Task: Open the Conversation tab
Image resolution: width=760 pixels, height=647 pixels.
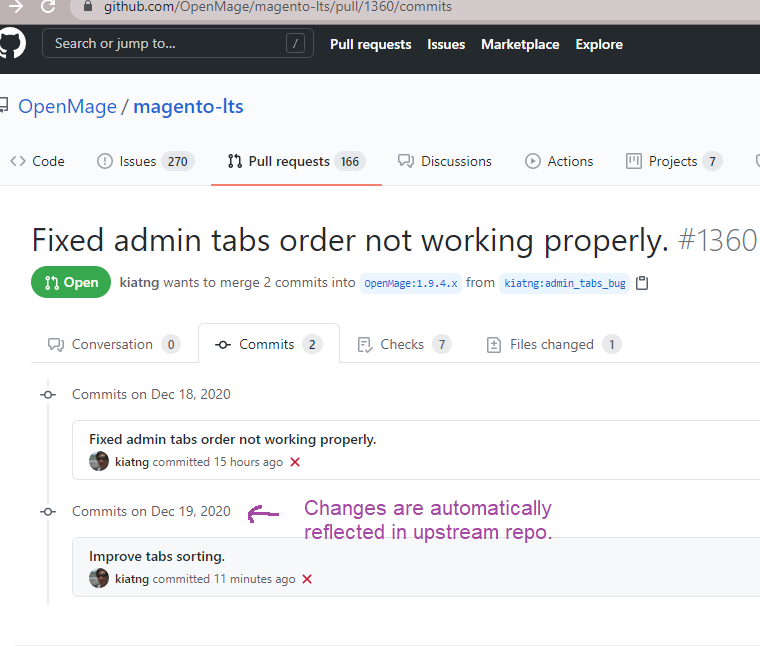Action: 113,344
